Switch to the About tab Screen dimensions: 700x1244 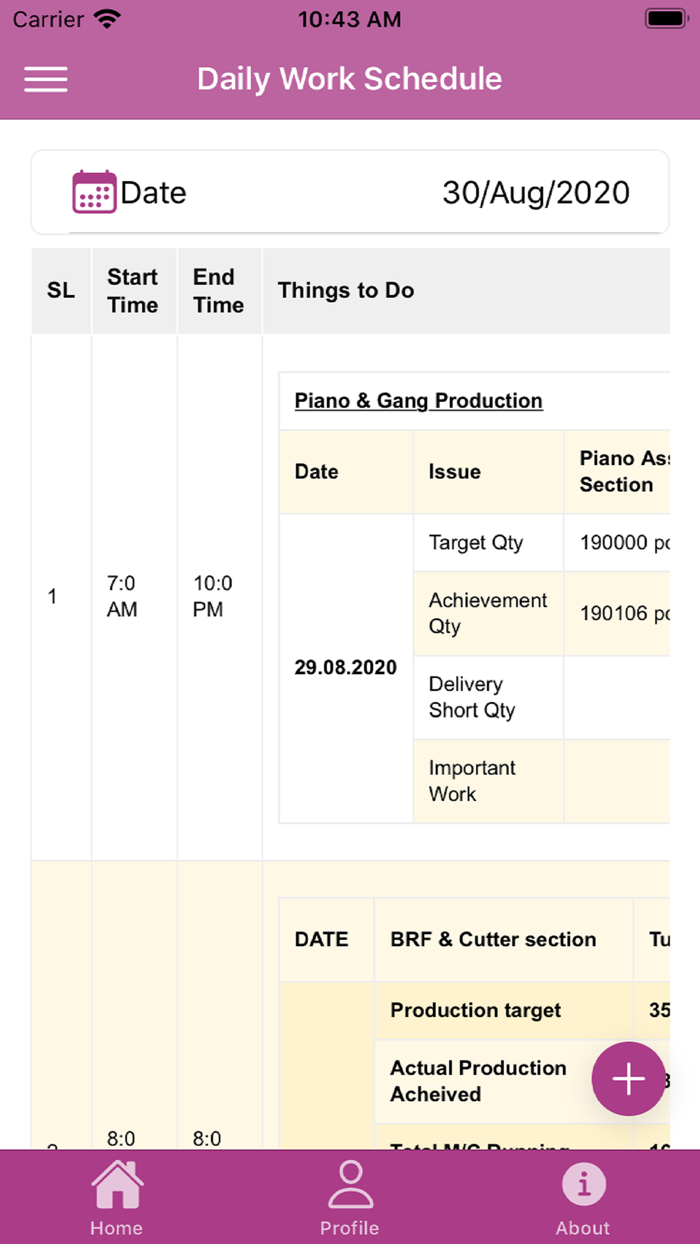coord(583,1196)
